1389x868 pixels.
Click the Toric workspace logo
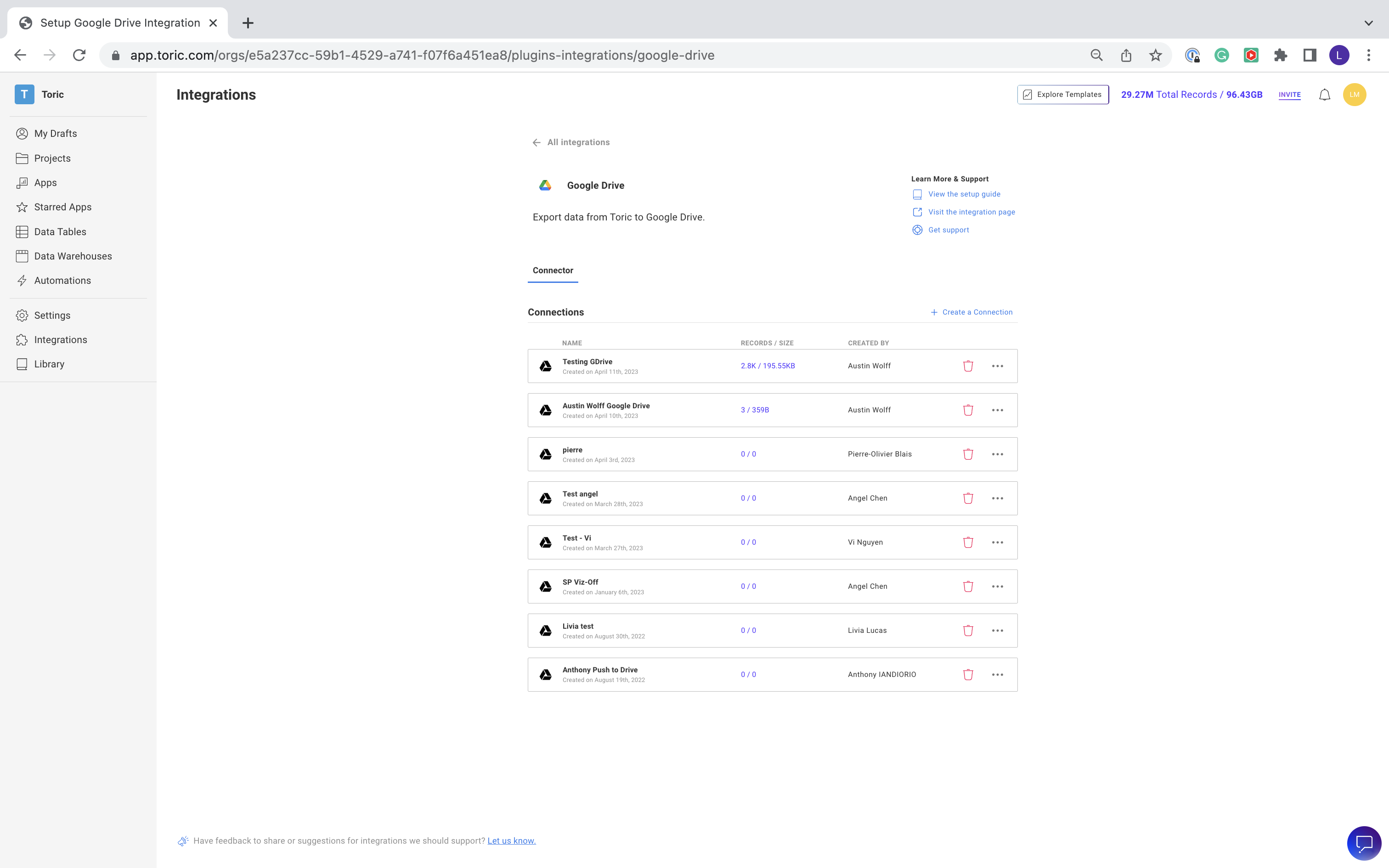[24, 94]
